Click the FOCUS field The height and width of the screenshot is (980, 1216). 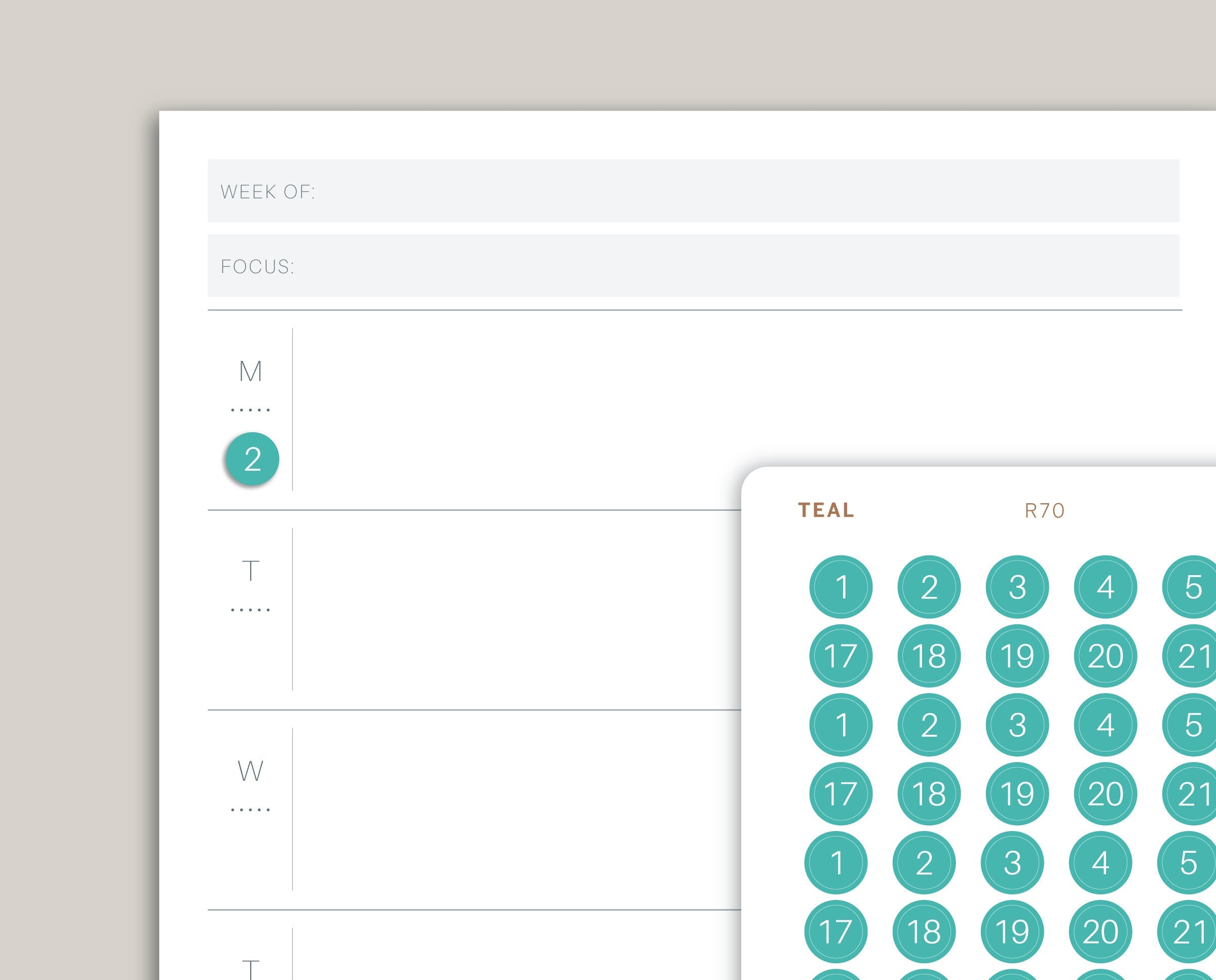(x=693, y=266)
